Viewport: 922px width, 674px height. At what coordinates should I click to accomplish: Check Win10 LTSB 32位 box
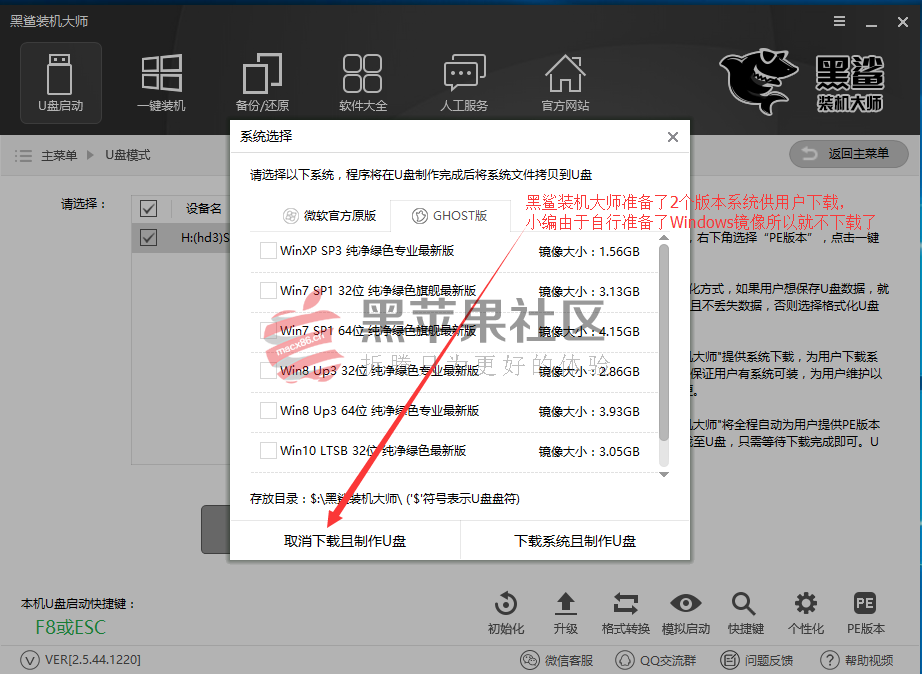(268, 451)
